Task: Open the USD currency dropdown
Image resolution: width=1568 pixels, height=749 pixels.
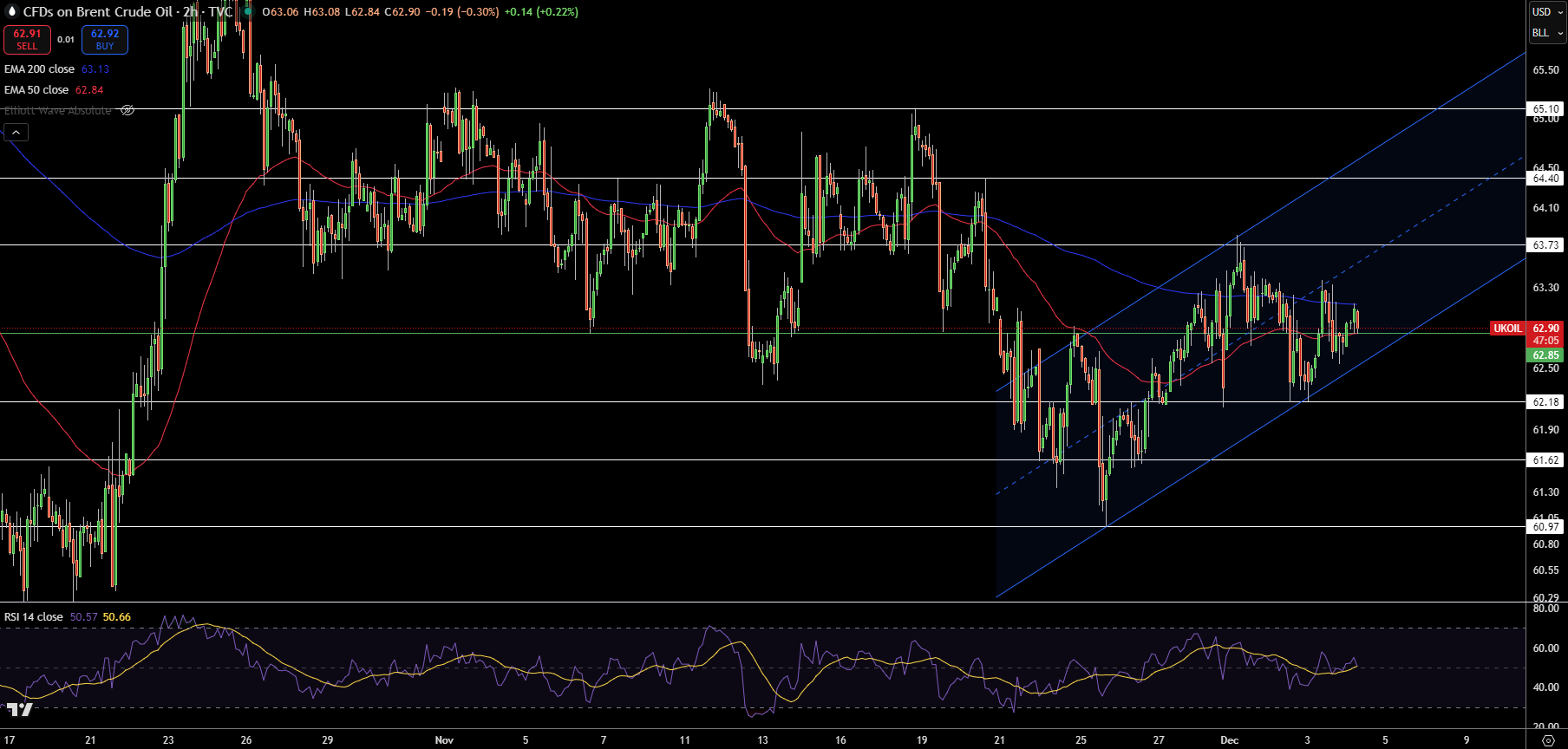Action: click(1546, 12)
